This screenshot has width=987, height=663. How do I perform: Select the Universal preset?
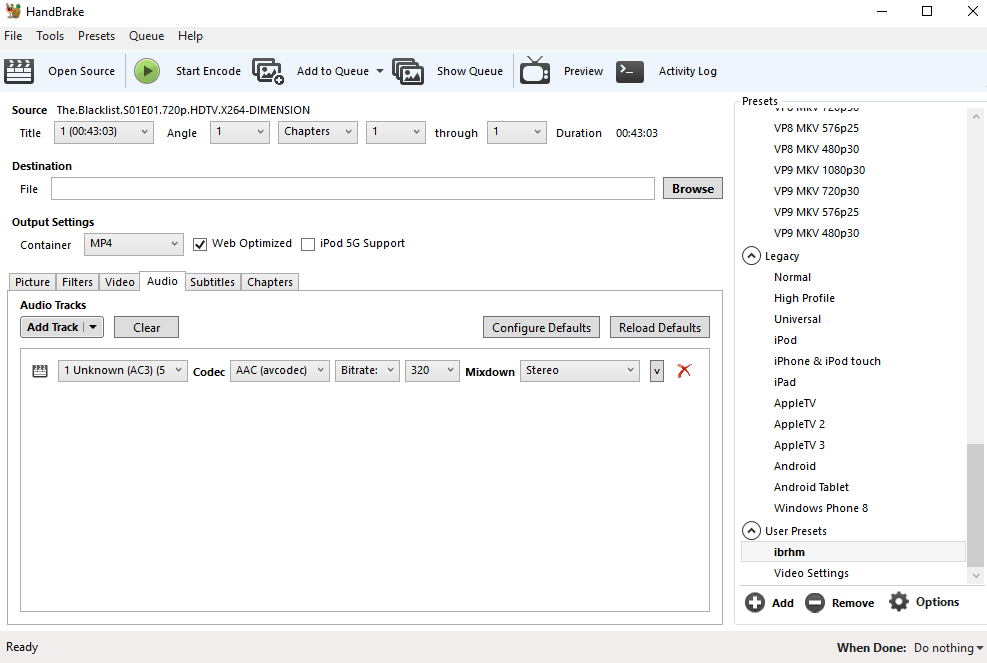click(x=798, y=319)
